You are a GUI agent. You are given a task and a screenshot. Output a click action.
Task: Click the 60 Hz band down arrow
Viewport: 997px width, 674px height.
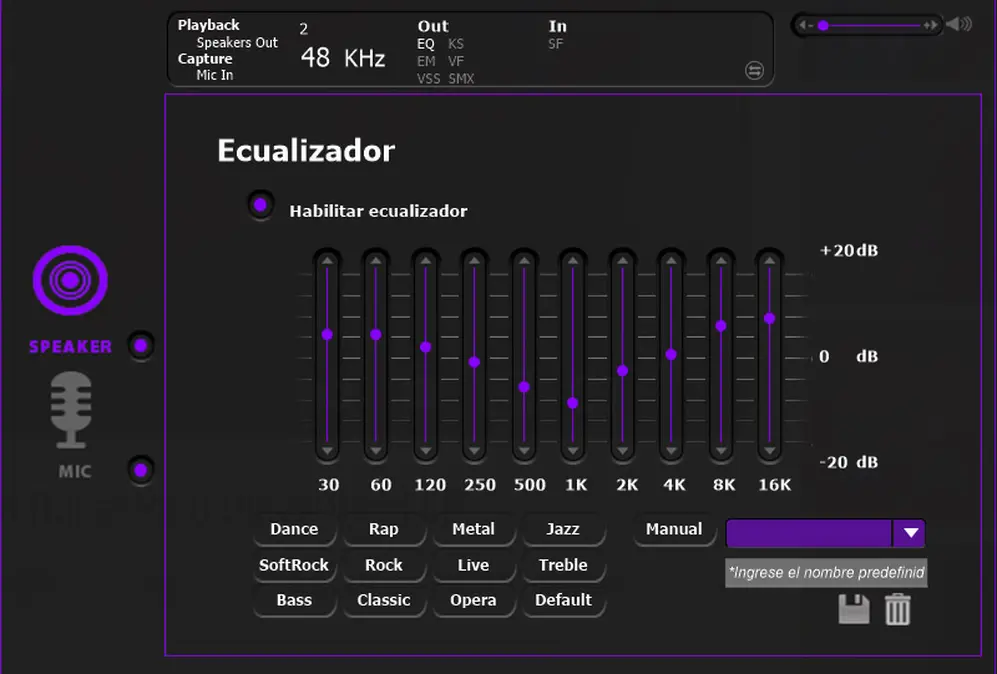coord(376,451)
